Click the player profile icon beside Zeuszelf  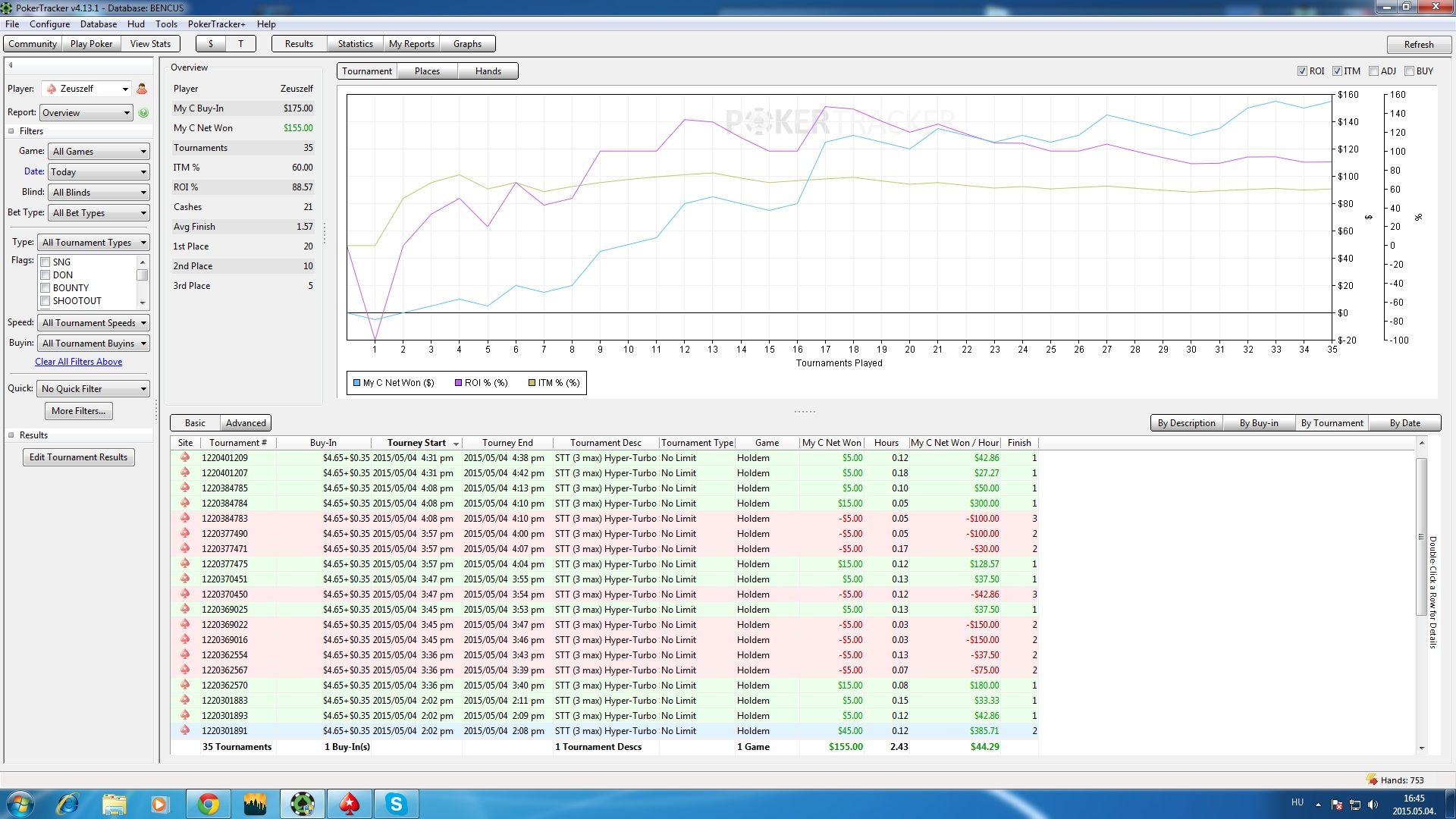142,89
